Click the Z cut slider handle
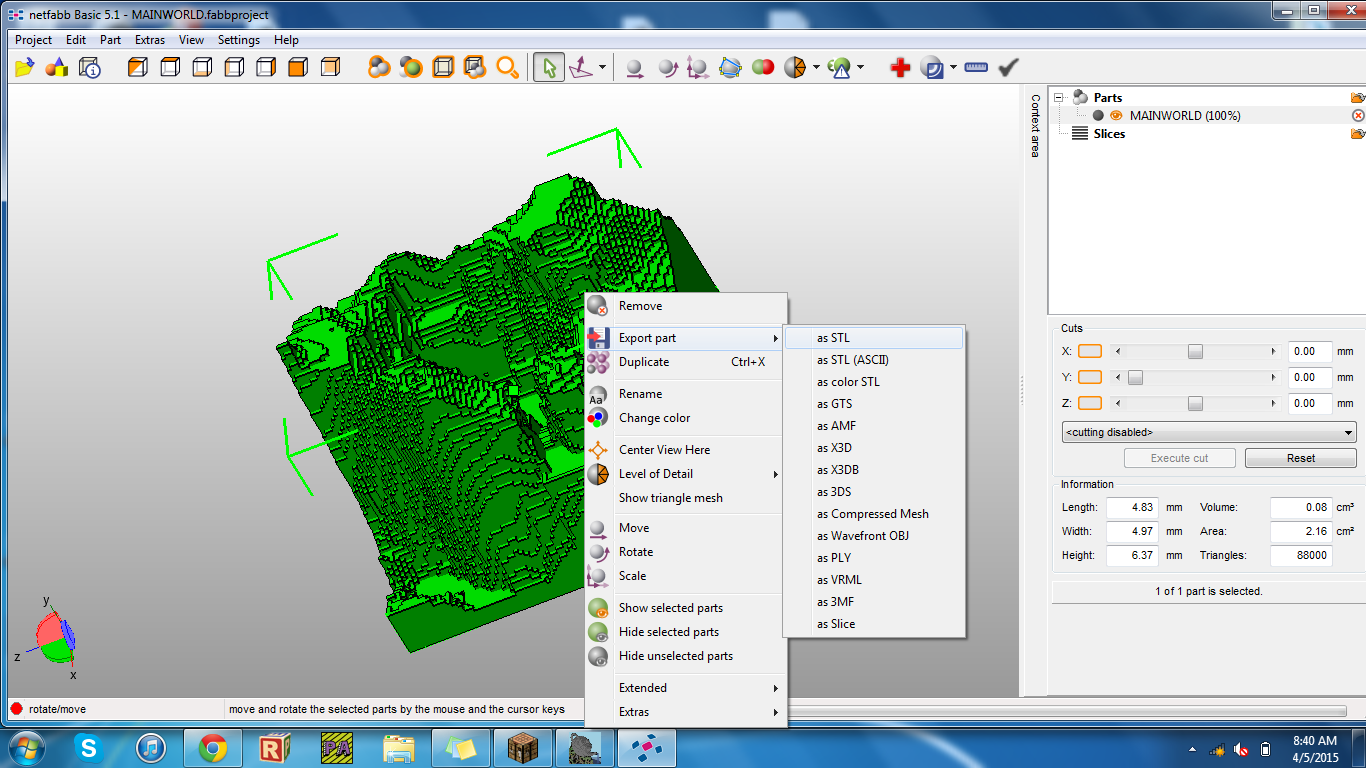Image resolution: width=1366 pixels, height=768 pixels. point(1195,403)
